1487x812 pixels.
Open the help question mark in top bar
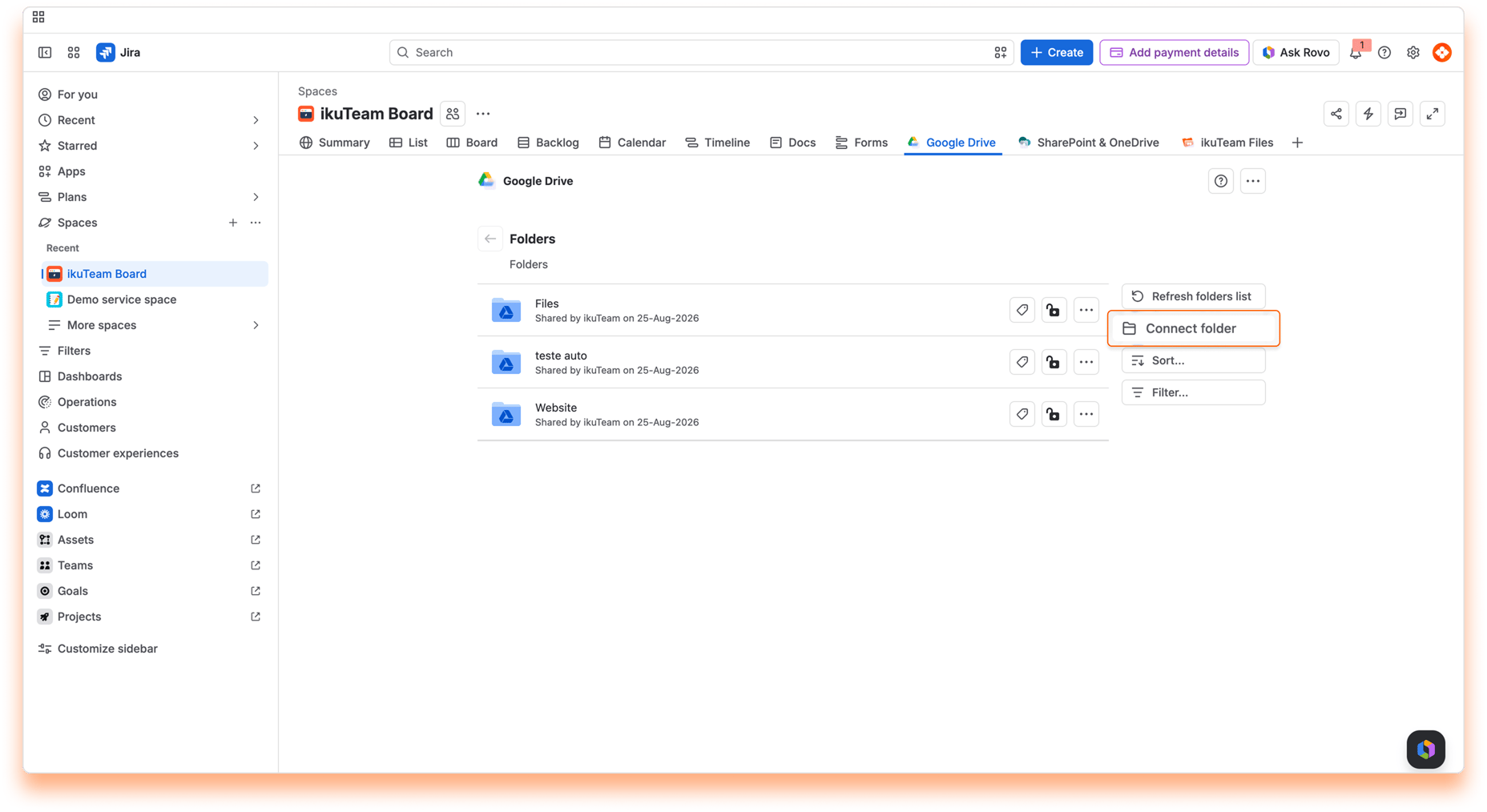pos(1384,52)
